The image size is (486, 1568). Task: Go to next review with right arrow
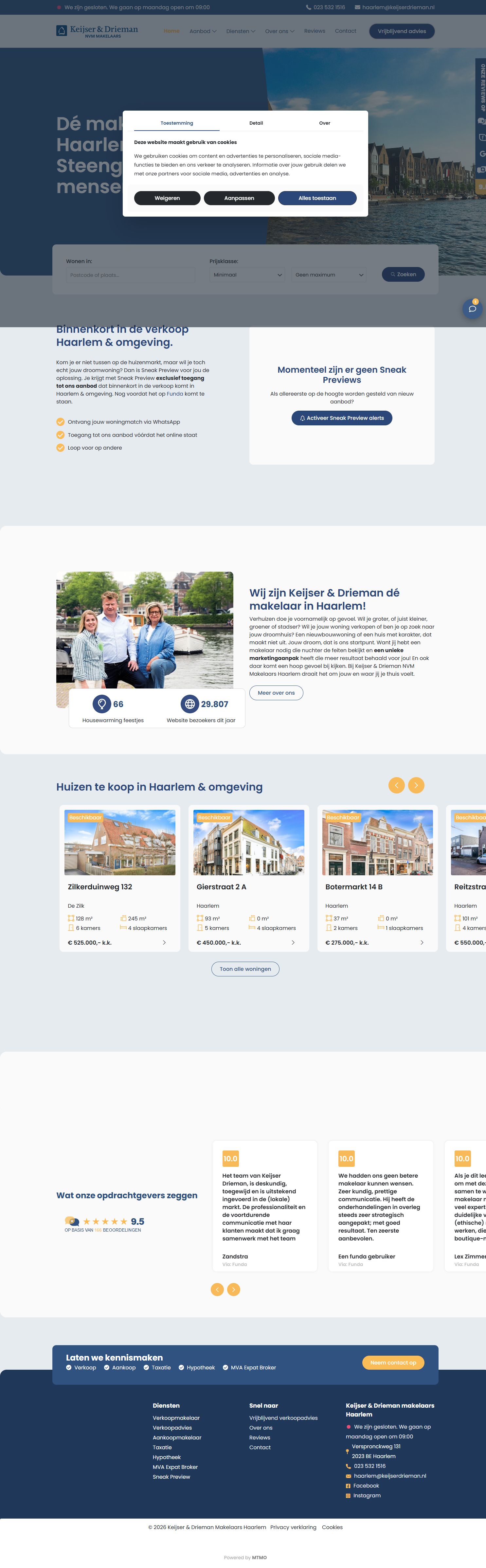(x=233, y=1289)
